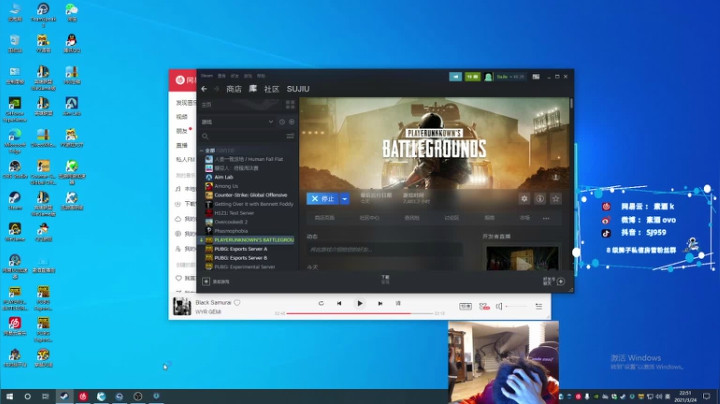This screenshot has width=720, height=404.
Task: Open game info icon
Action: [540, 199]
